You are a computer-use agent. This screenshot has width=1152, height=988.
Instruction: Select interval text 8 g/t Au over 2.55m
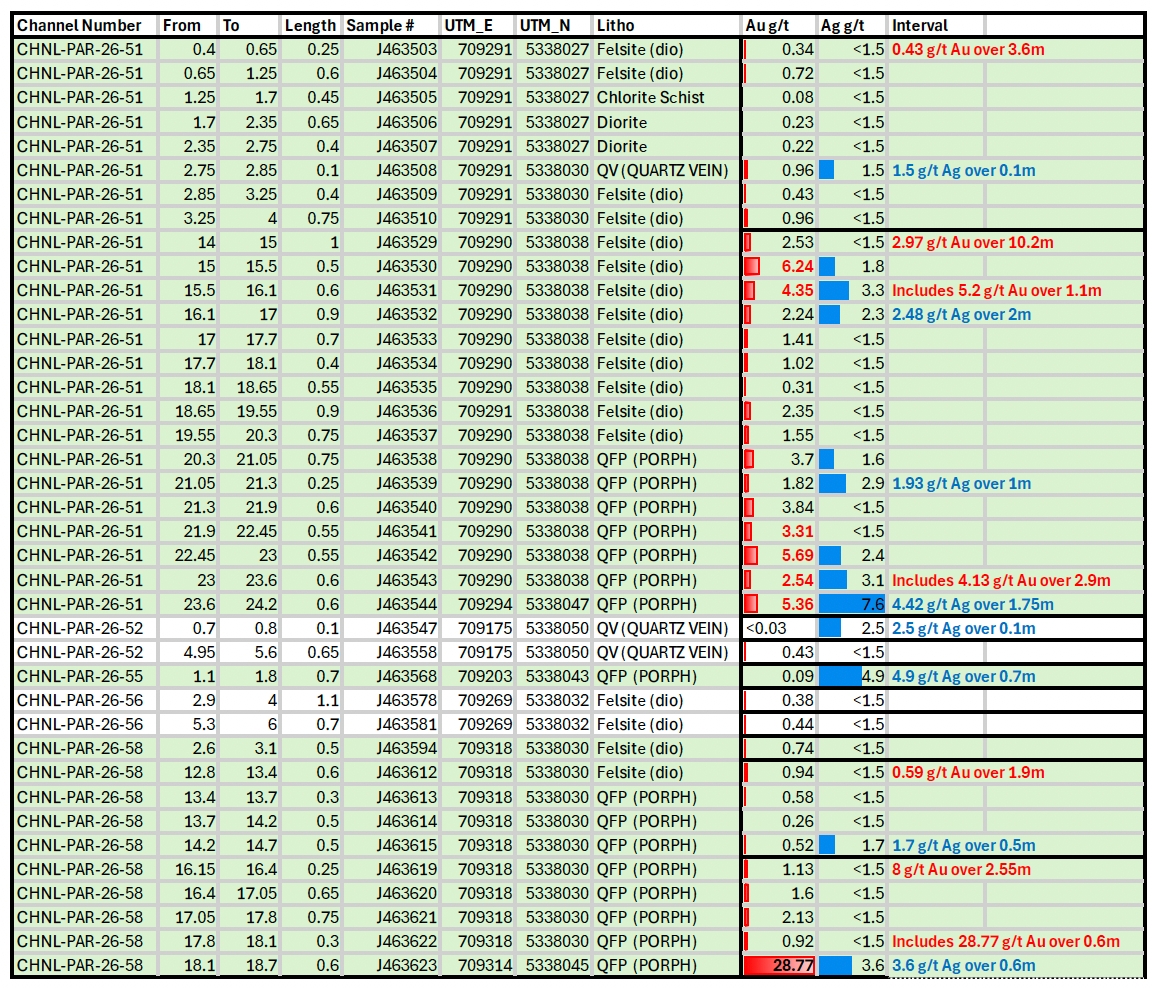[x=961, y=870]
